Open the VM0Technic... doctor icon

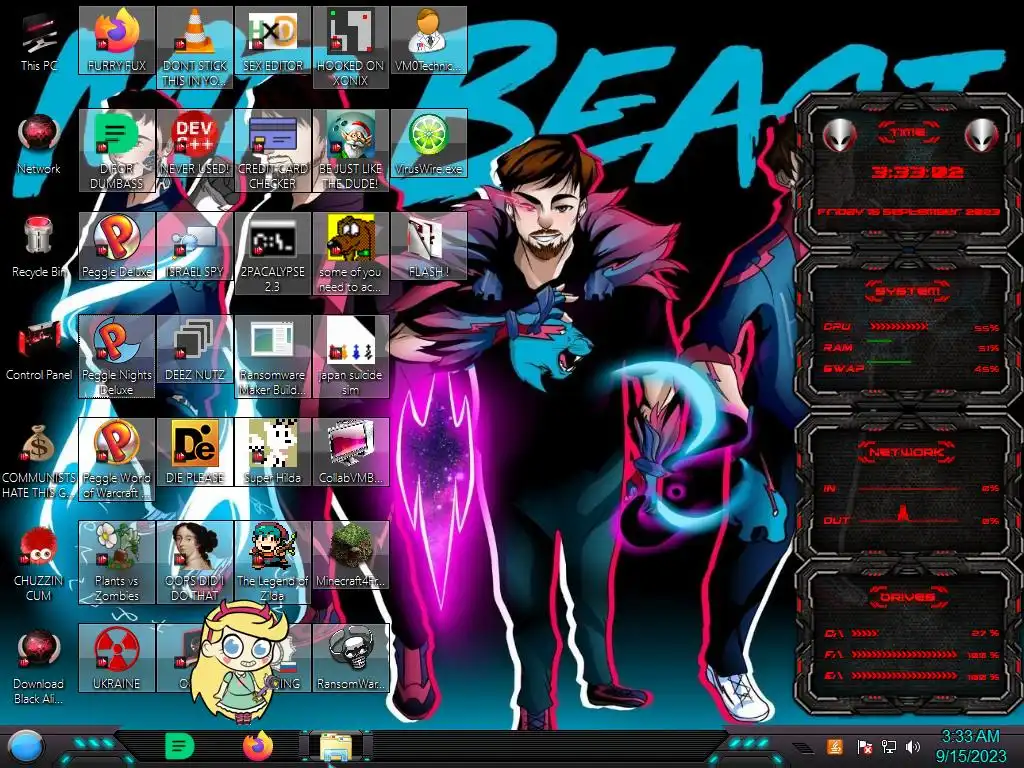coord(429,40)
